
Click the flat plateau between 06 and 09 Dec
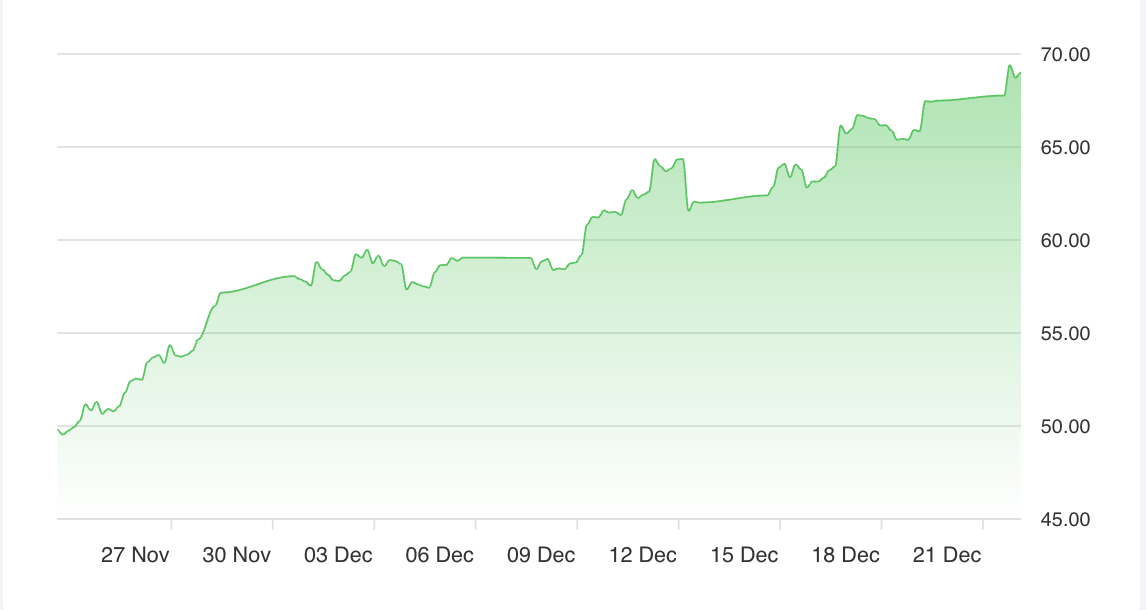[x=495, y=258]
